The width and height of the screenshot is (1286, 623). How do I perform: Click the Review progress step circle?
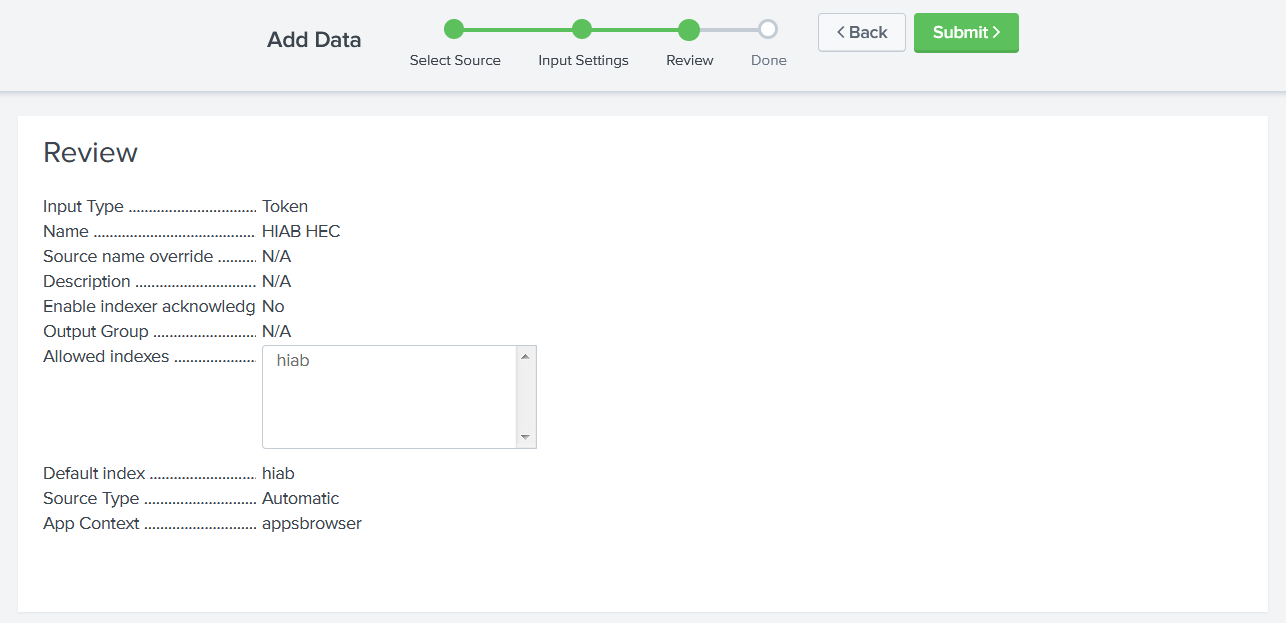689,29
